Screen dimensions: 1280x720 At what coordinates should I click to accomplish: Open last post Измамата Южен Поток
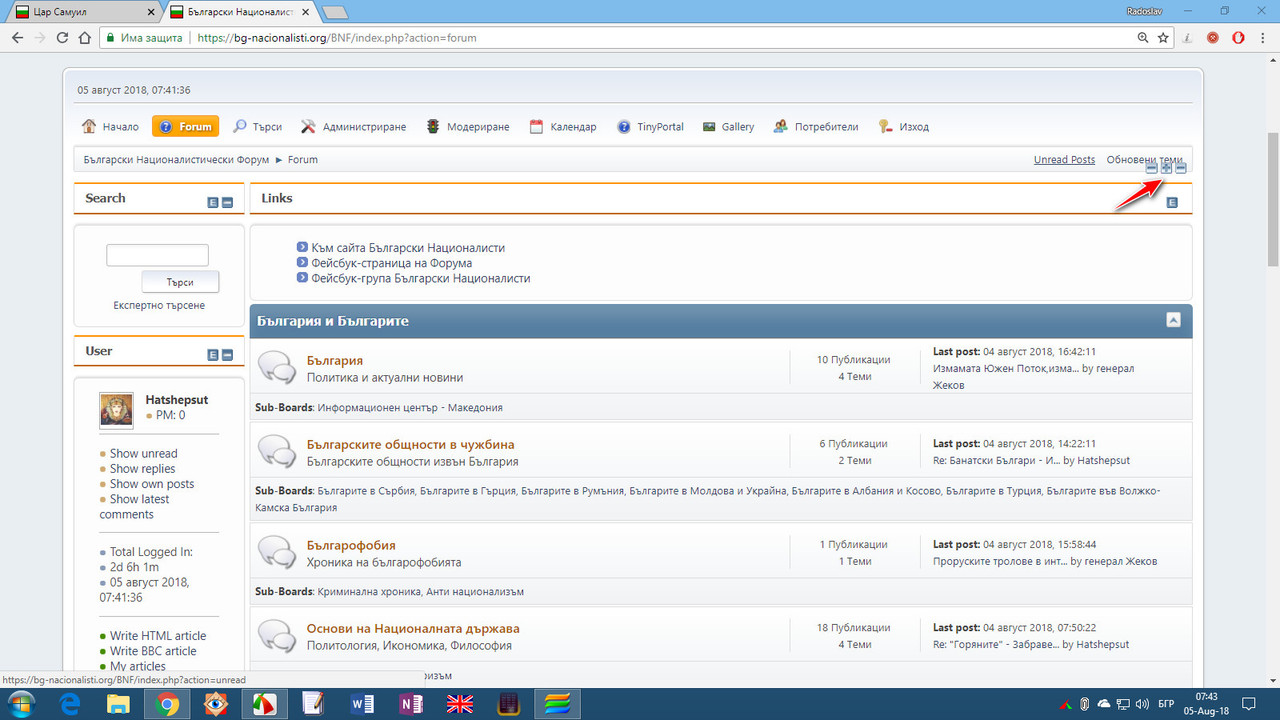1005,369
